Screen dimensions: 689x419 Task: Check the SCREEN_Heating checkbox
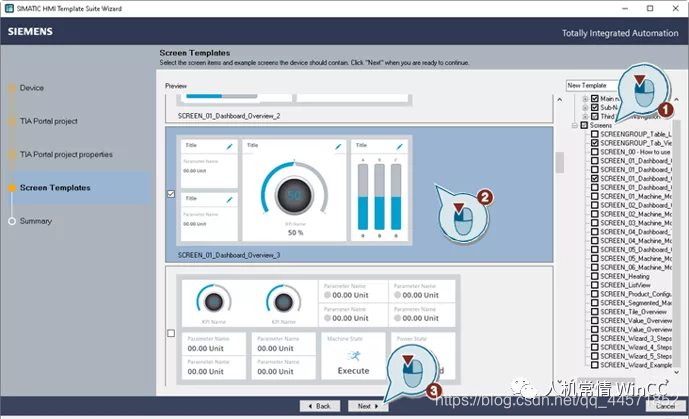coord(595,276)
